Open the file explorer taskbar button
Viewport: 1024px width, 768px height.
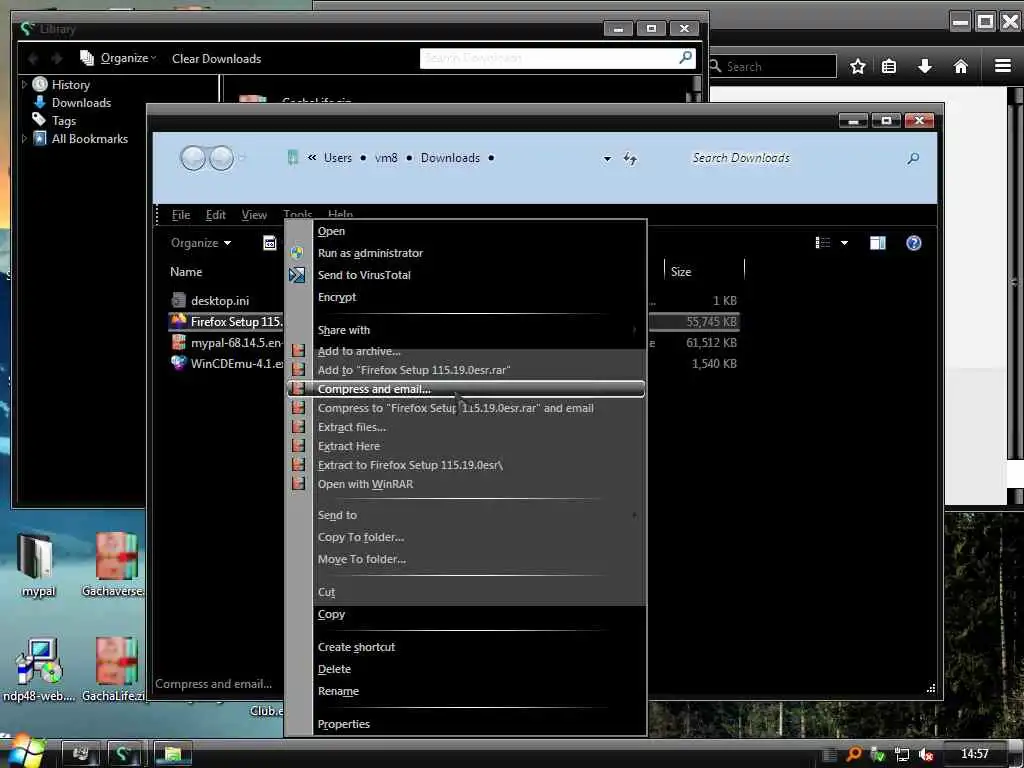(173, 754)
